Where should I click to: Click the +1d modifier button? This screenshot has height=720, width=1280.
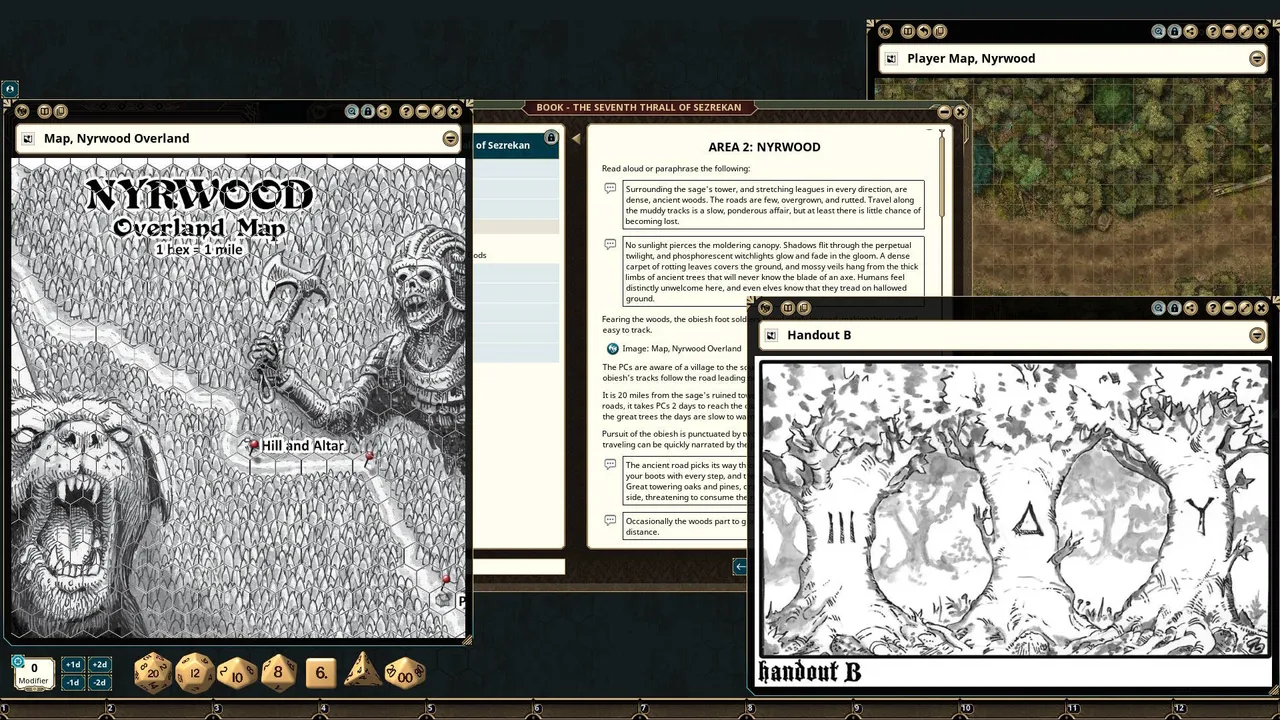coord(72,665)
